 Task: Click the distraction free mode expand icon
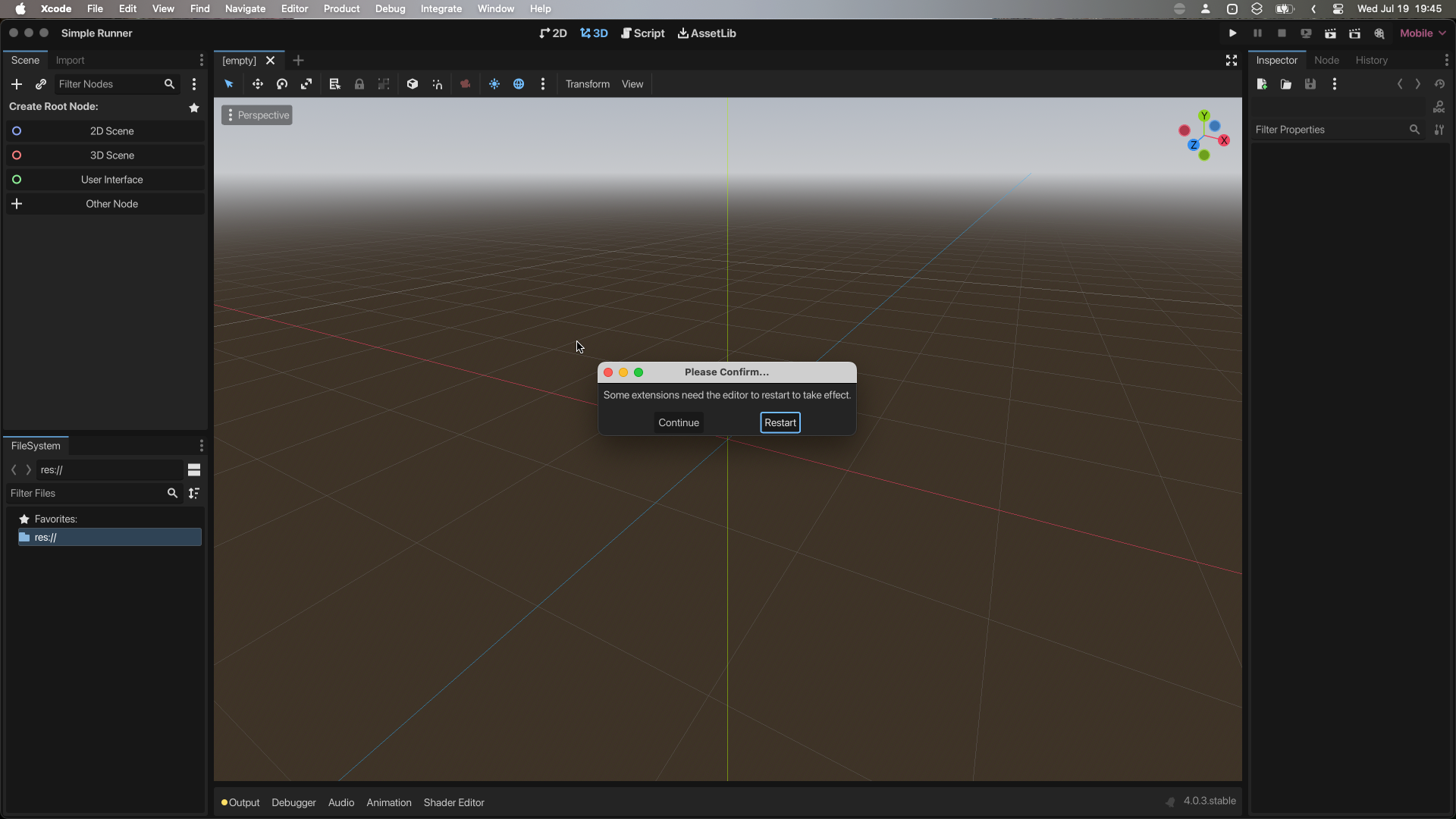tap(1232, 61)
